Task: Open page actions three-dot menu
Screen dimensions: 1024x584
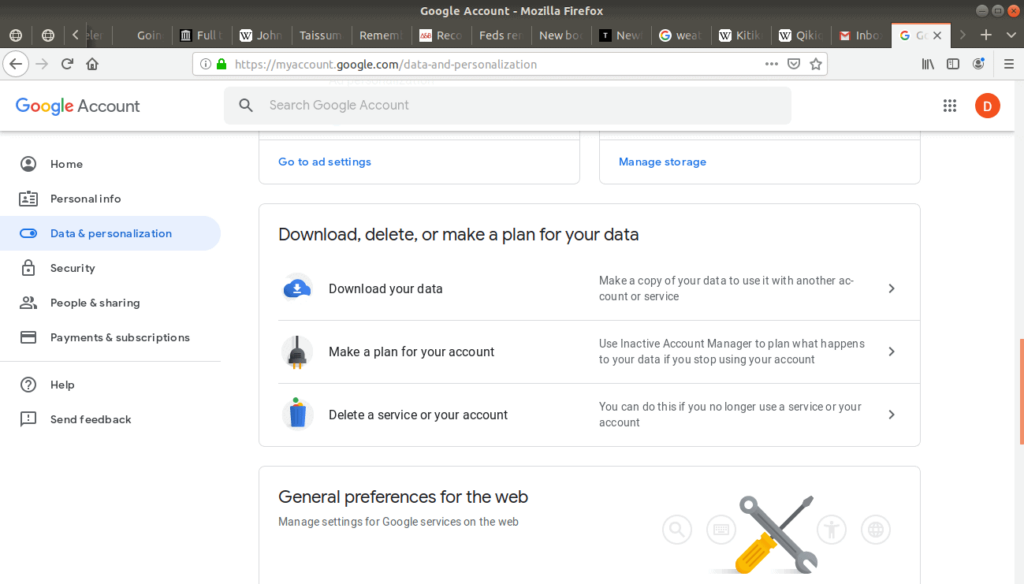Action: click(x=771, y=64)
